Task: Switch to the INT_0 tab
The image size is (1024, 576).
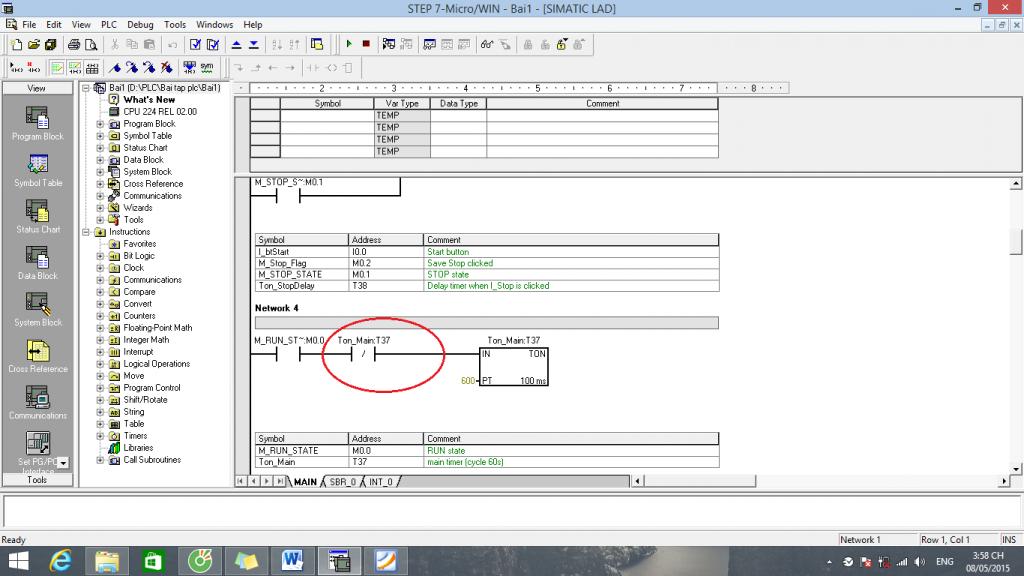Action: (381, 481)
